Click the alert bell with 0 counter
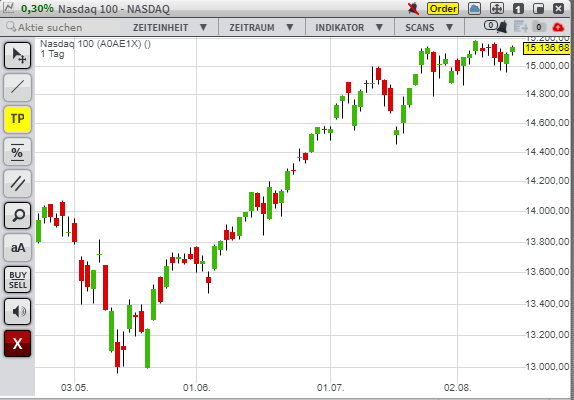 (x=496, y=26)
